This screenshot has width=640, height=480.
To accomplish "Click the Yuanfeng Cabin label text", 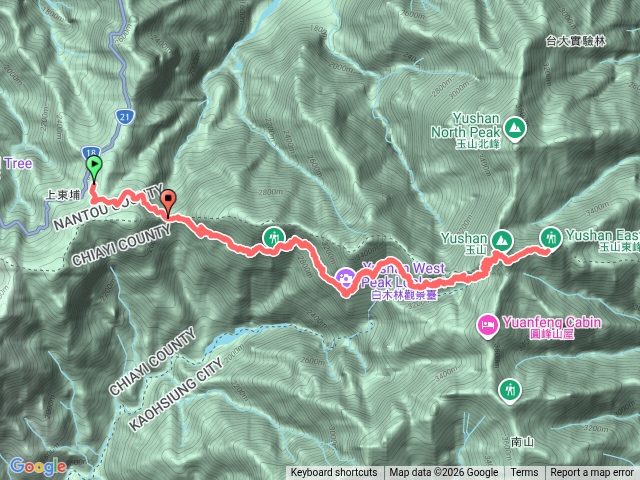I will 552,322.
